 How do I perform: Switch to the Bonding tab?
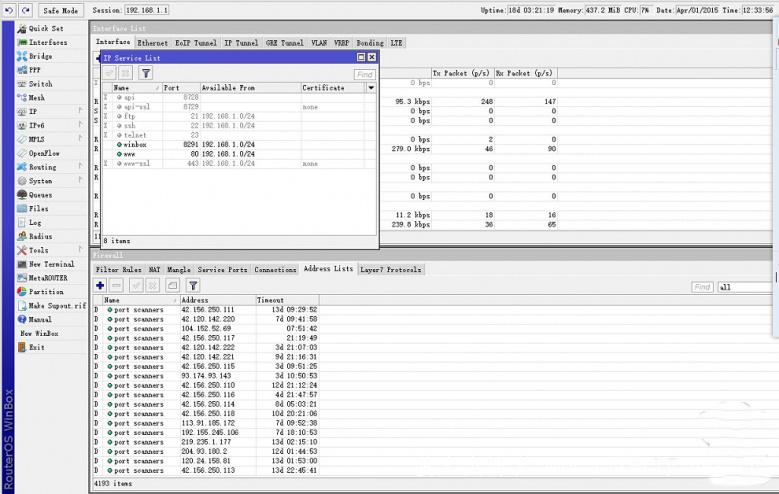pyautogui.click(x=370, y=43)
